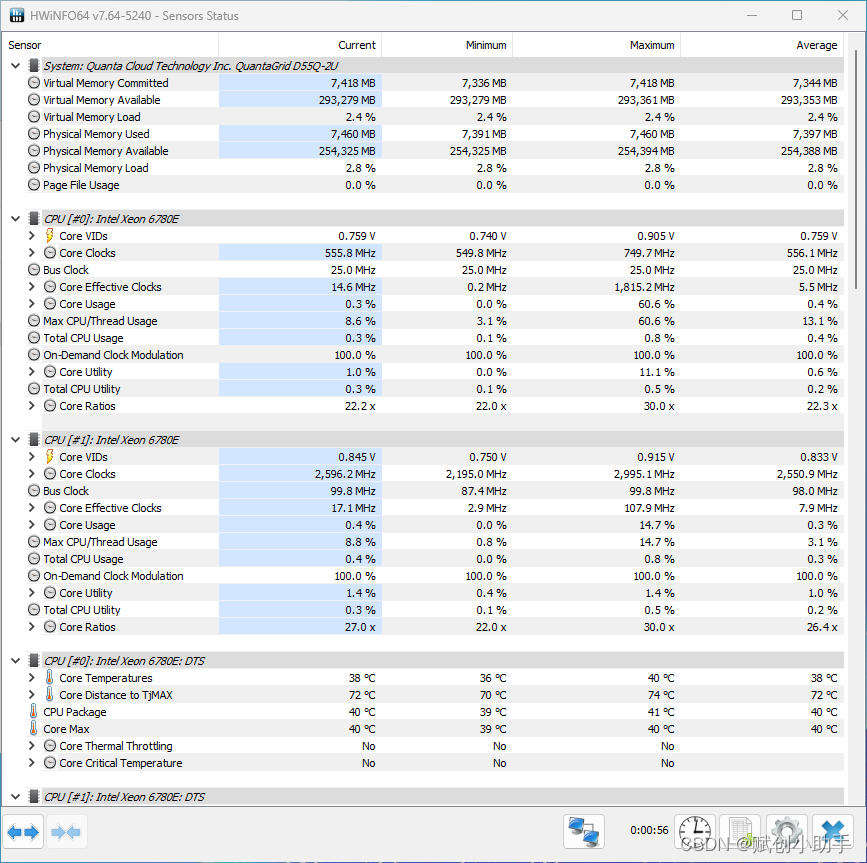This screenshot has height=863, width=867.
Task: Click the Core Distance to TjMAX thermometer icon
Action: (50, 694)
